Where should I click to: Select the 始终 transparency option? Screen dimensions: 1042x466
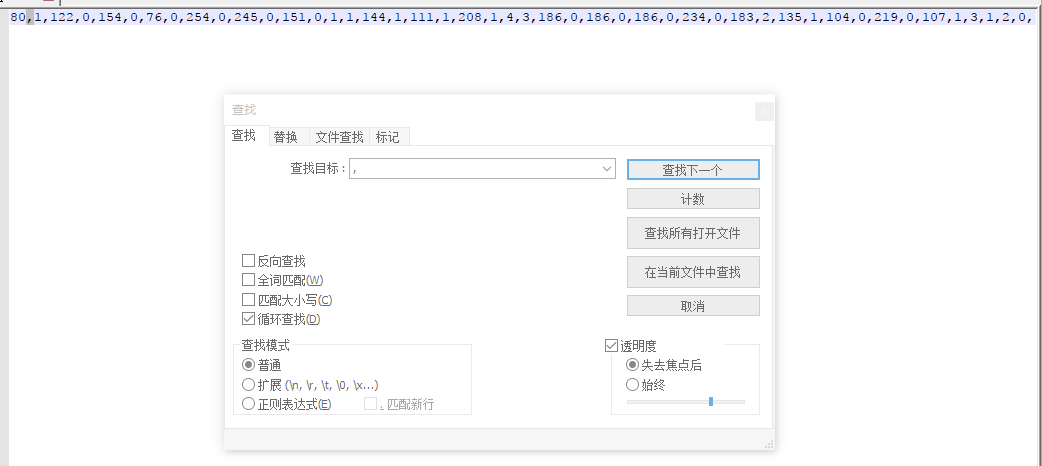click(x=633, y=384)
